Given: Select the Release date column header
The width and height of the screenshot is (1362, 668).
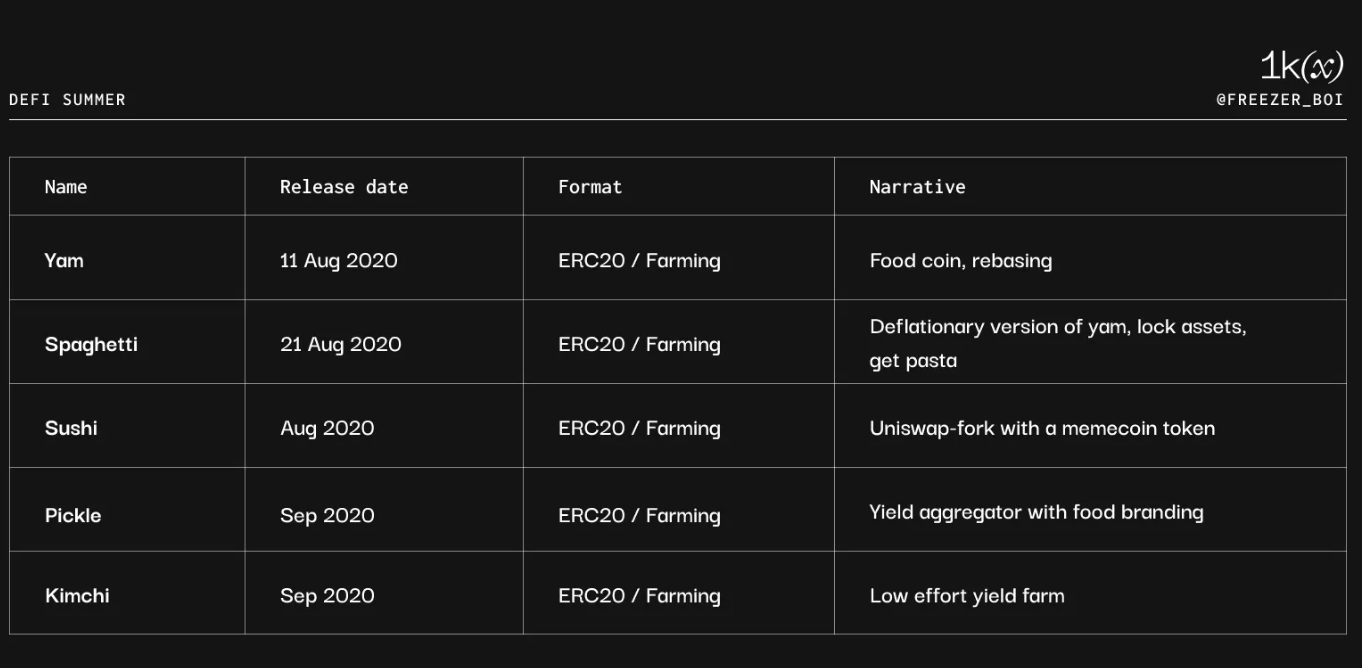Looking at the screenshot, I should (x=344, y=187).
